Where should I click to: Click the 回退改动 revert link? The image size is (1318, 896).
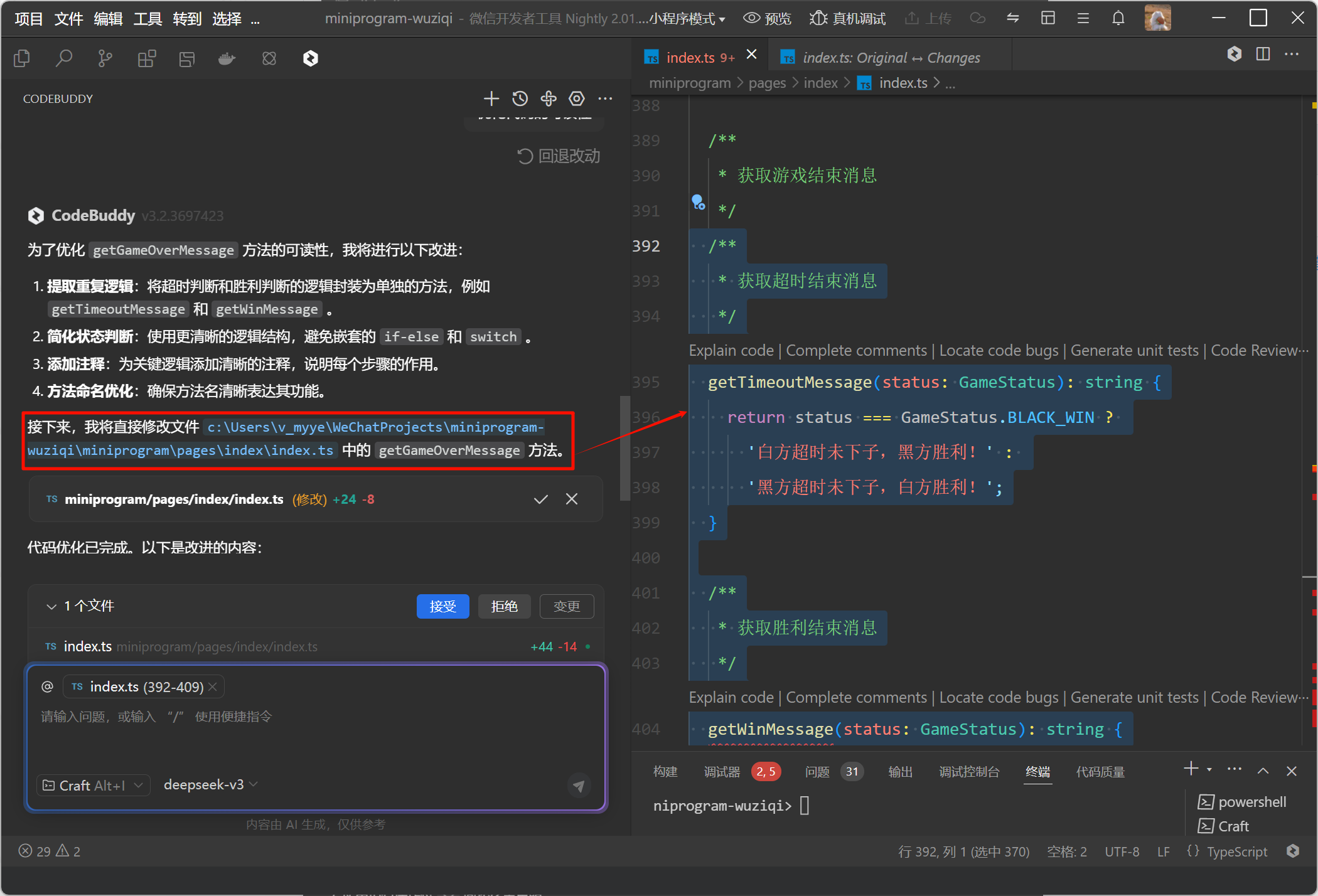pyautogui.click(x=559, y=156)
